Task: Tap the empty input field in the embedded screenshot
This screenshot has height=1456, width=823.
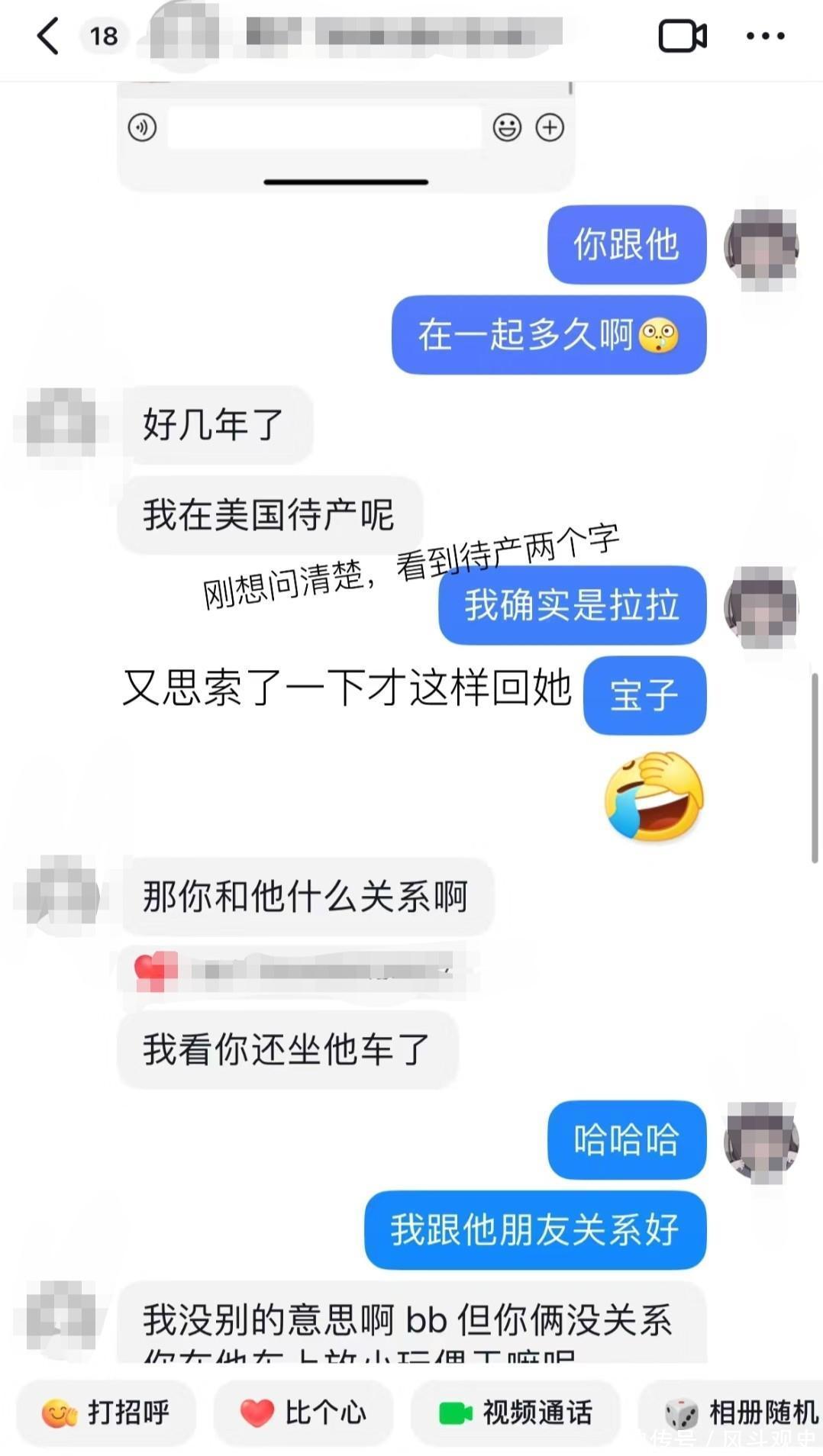Action: [324, 127]
